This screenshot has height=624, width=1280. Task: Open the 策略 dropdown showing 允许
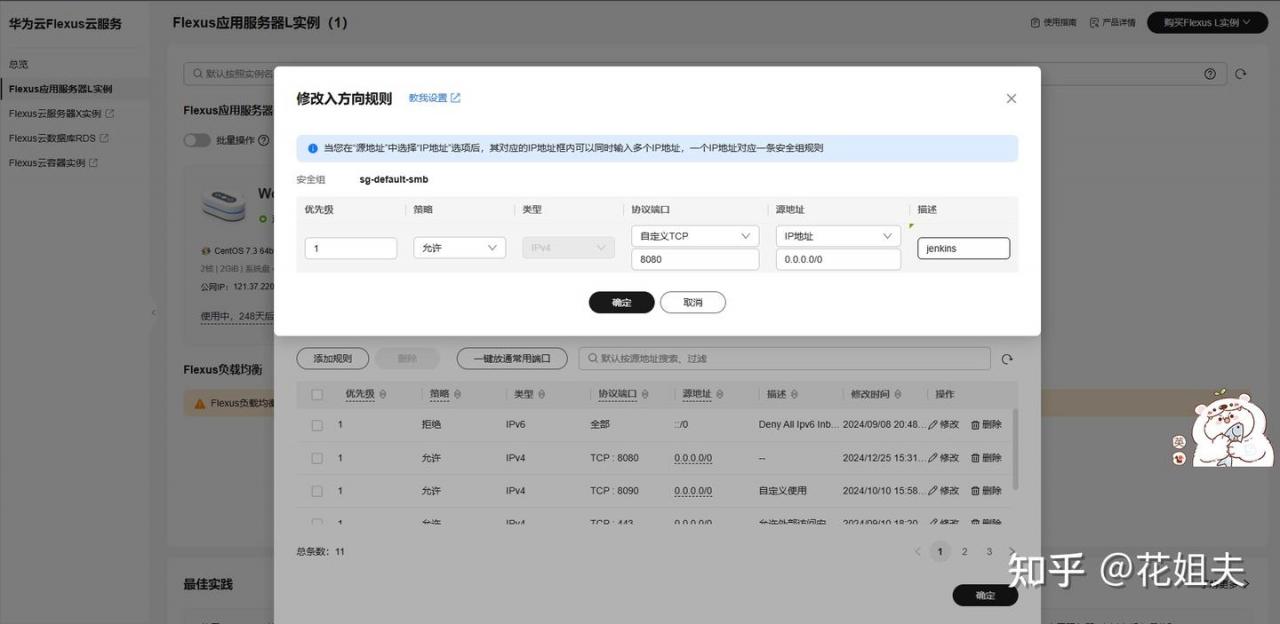[x=459, y=248]
